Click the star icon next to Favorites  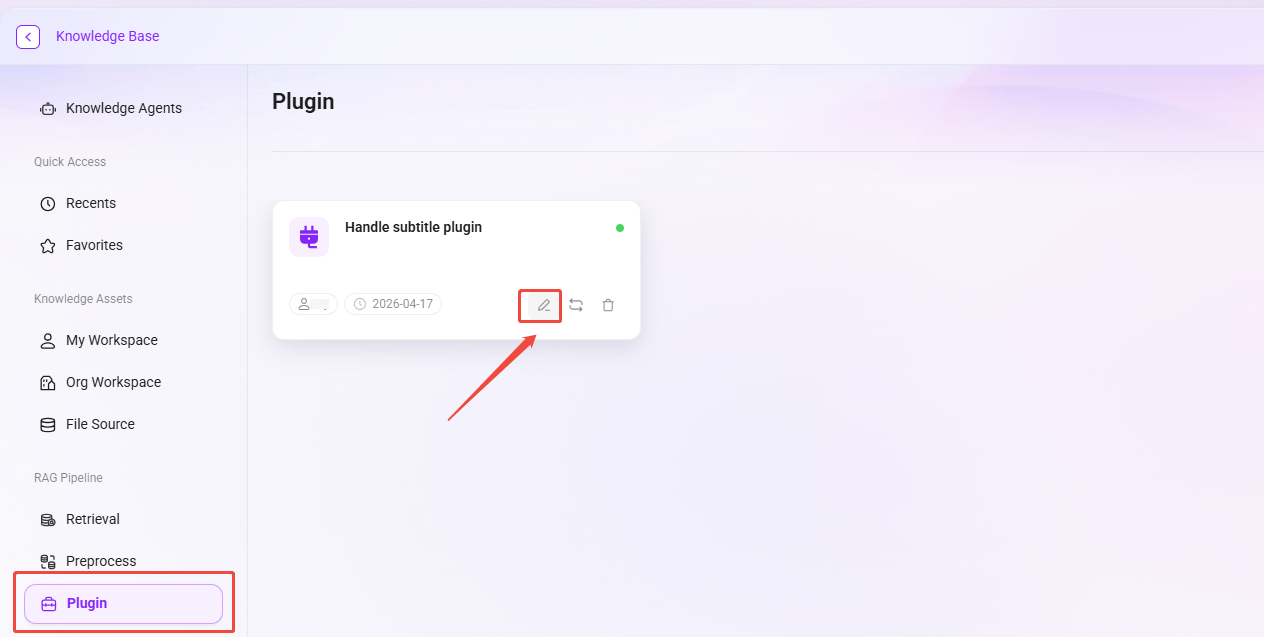(x=47, y=246)
